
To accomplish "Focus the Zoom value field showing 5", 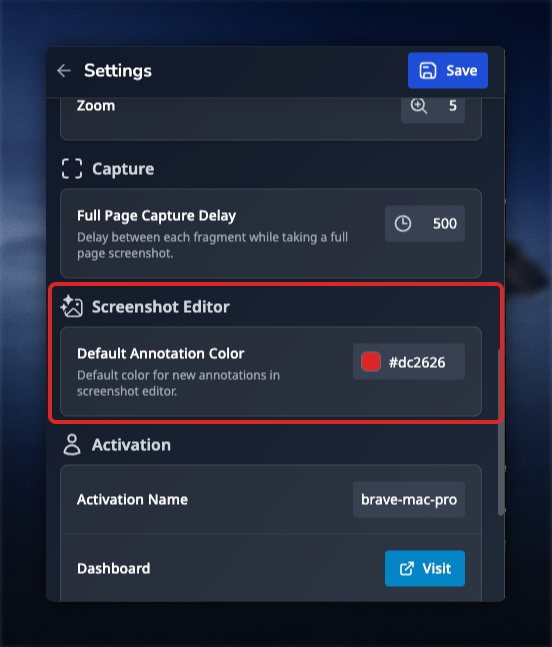I will tap(433, 108).
